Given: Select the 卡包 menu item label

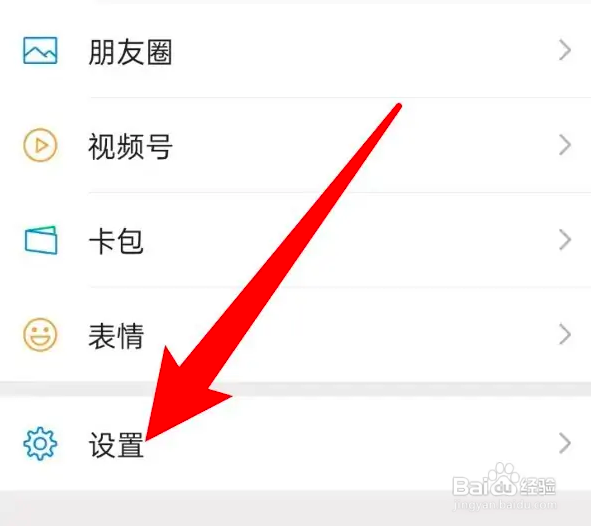Looking at the screenshot, I should [116, 241].
